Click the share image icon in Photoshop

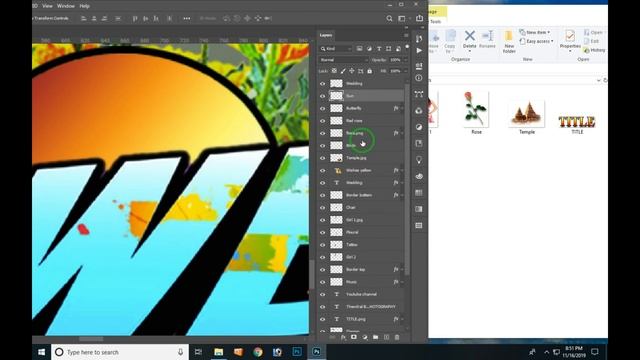[x=419, y=18]
